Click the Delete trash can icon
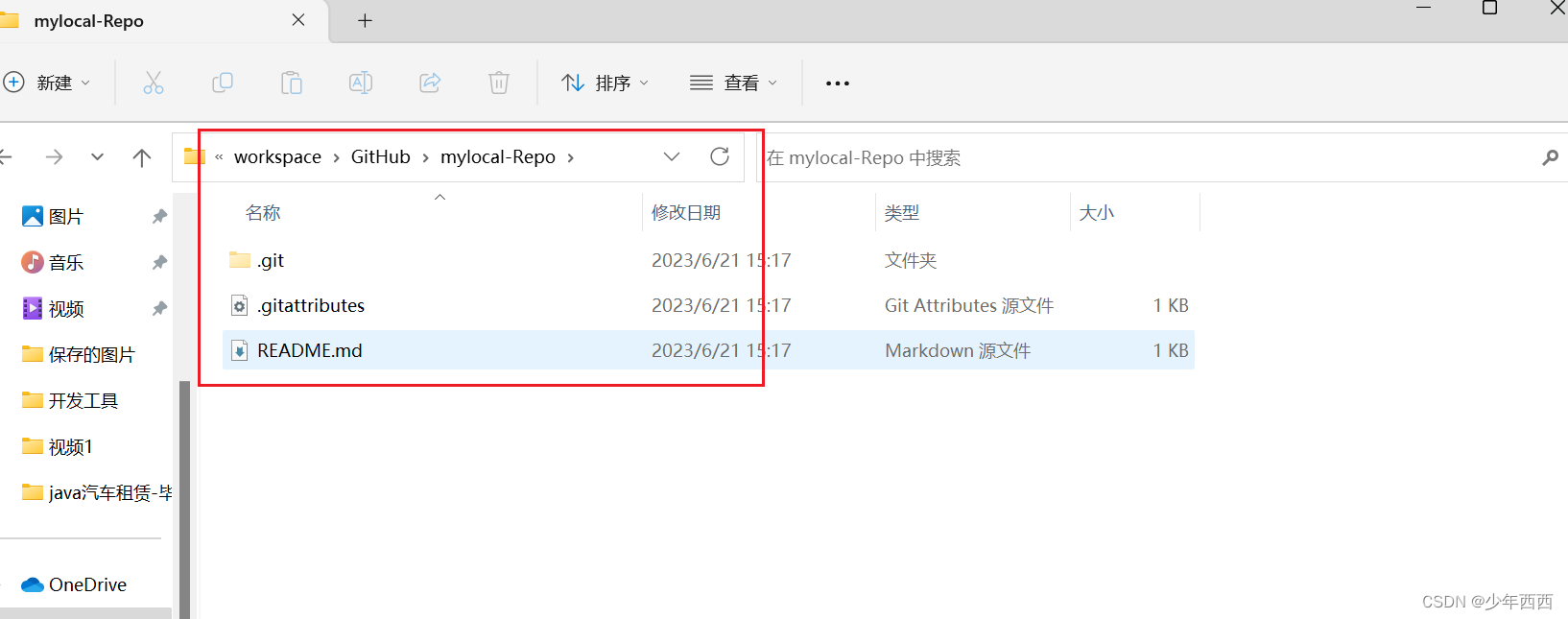Screen dimensions: 1568x619 tap(499, 83)
